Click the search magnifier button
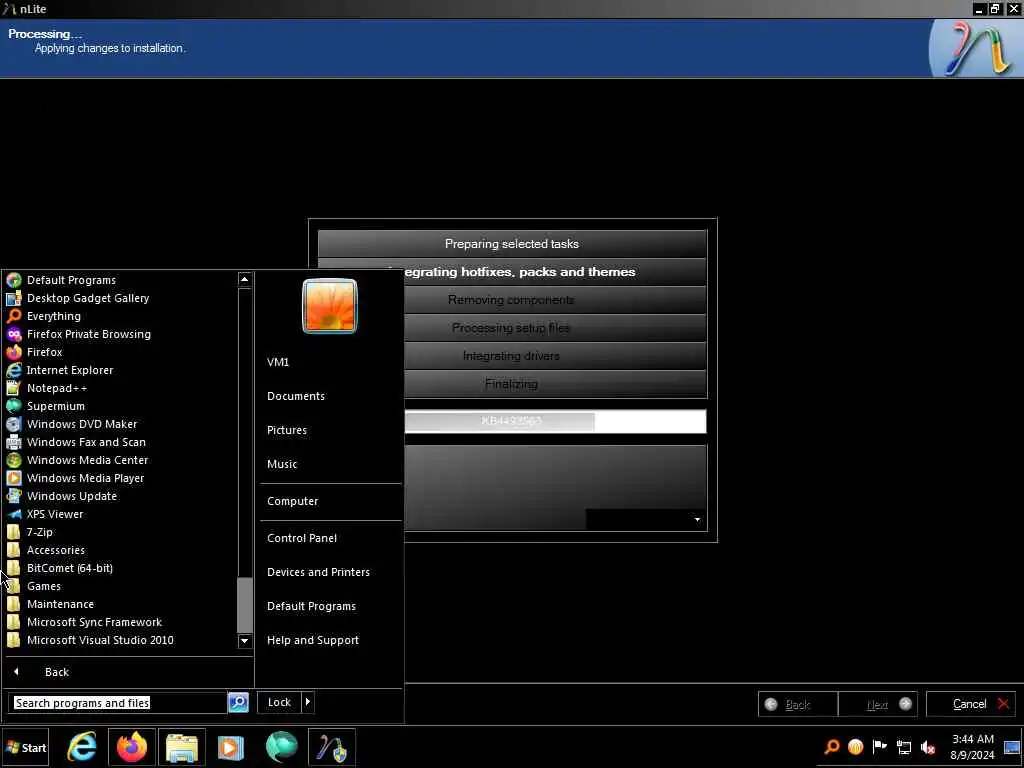Viewport: 1024px width, 768px height. (x=238, y=702)
